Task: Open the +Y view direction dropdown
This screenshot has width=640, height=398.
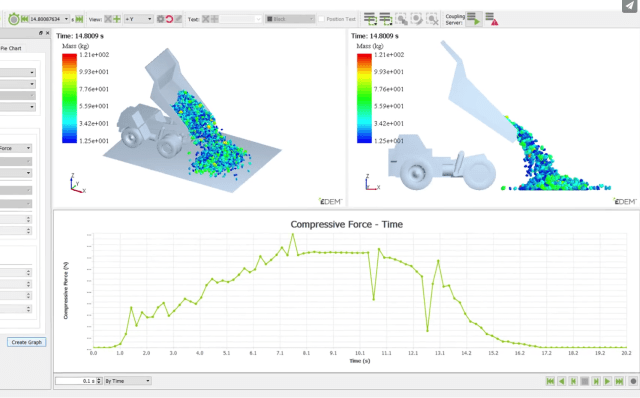Action: pyautogui.click(x=138, y=19)
